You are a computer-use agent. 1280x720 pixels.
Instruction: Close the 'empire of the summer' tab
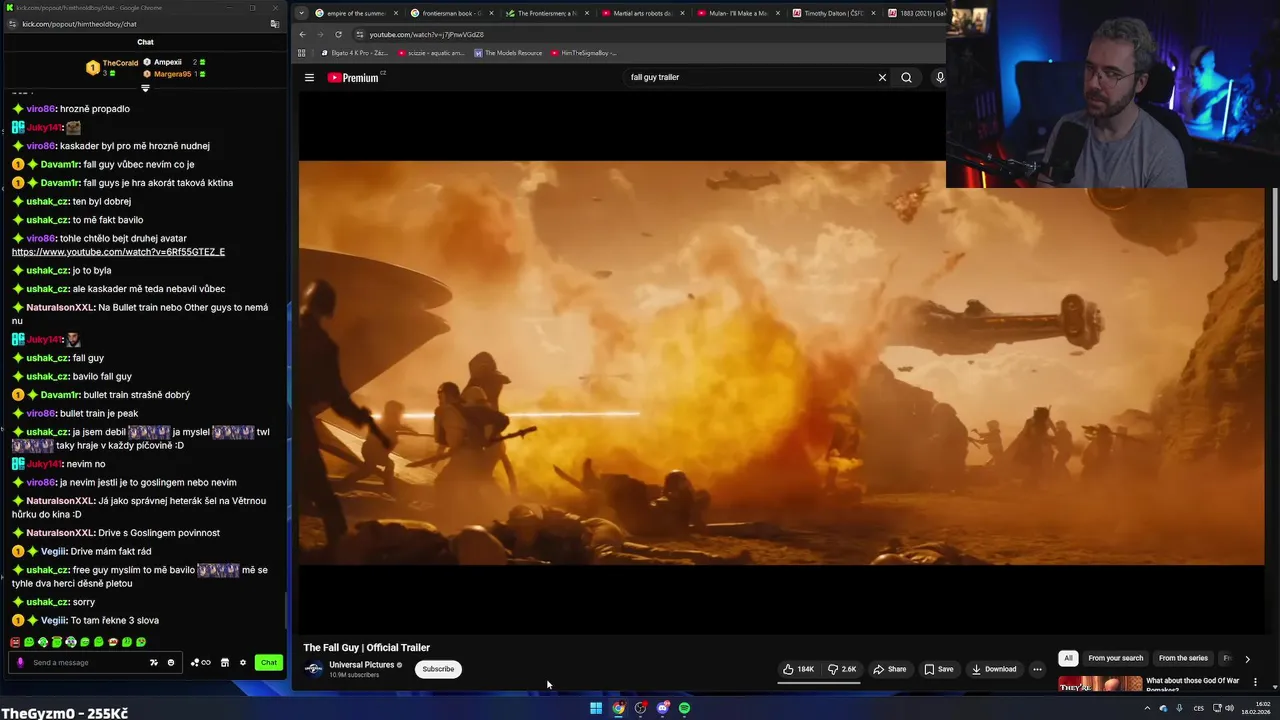tap(395, 13)
